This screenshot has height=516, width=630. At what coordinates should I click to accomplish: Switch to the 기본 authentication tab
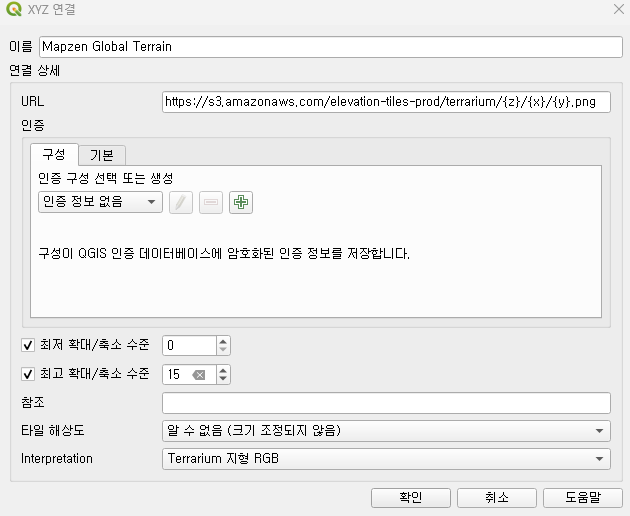tap(102, 155)
